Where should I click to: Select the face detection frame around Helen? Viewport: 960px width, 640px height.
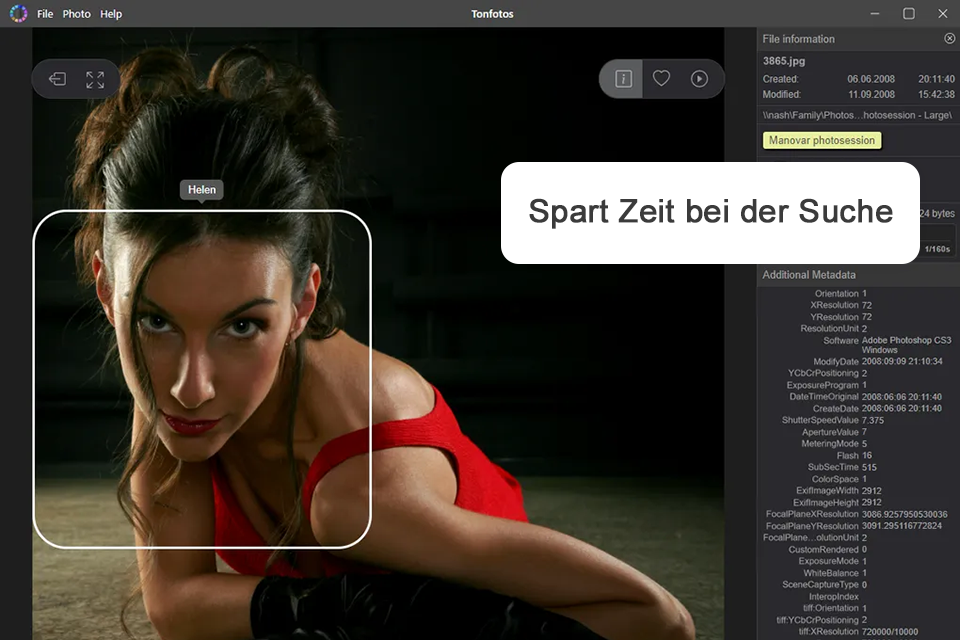pyautogui.click(x=202, y=378)
